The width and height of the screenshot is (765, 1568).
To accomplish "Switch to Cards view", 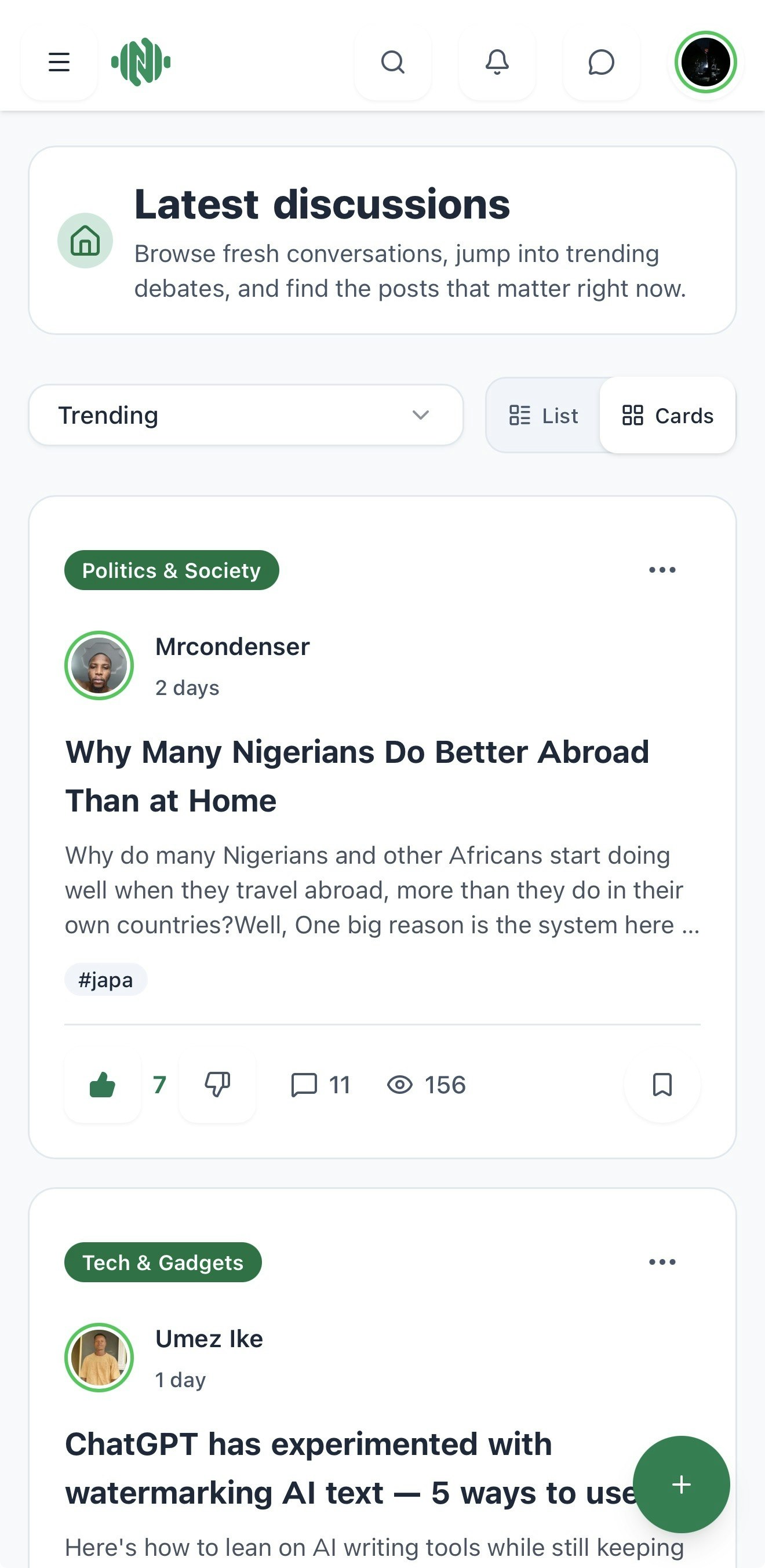I will (x=668, y=416).
